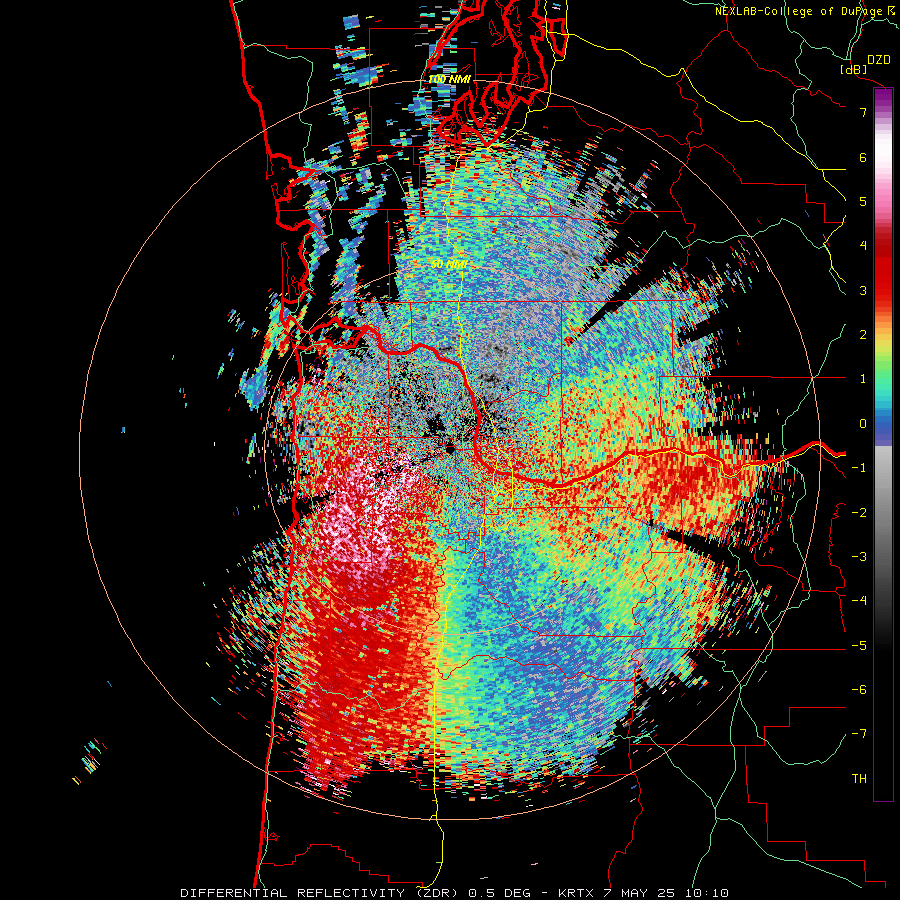Image resolution: width=900 pixels, height=900 pixels.
Task: Click the 100 NMI range ring label
Action: pyautogui.click(x=449, y=79)
